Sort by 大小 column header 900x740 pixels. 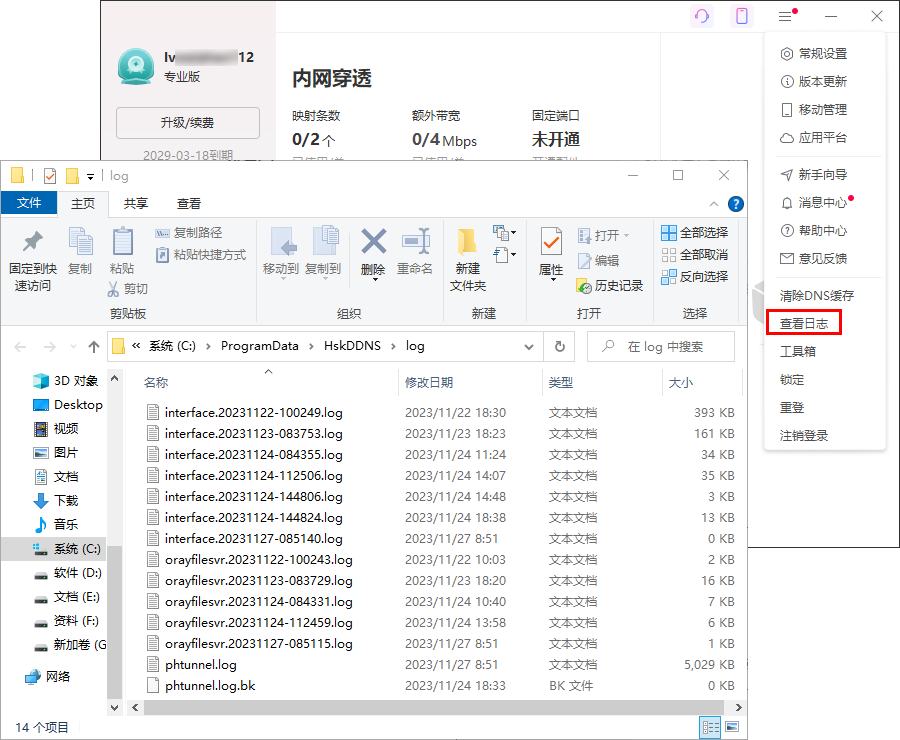(x=681, y=382)
